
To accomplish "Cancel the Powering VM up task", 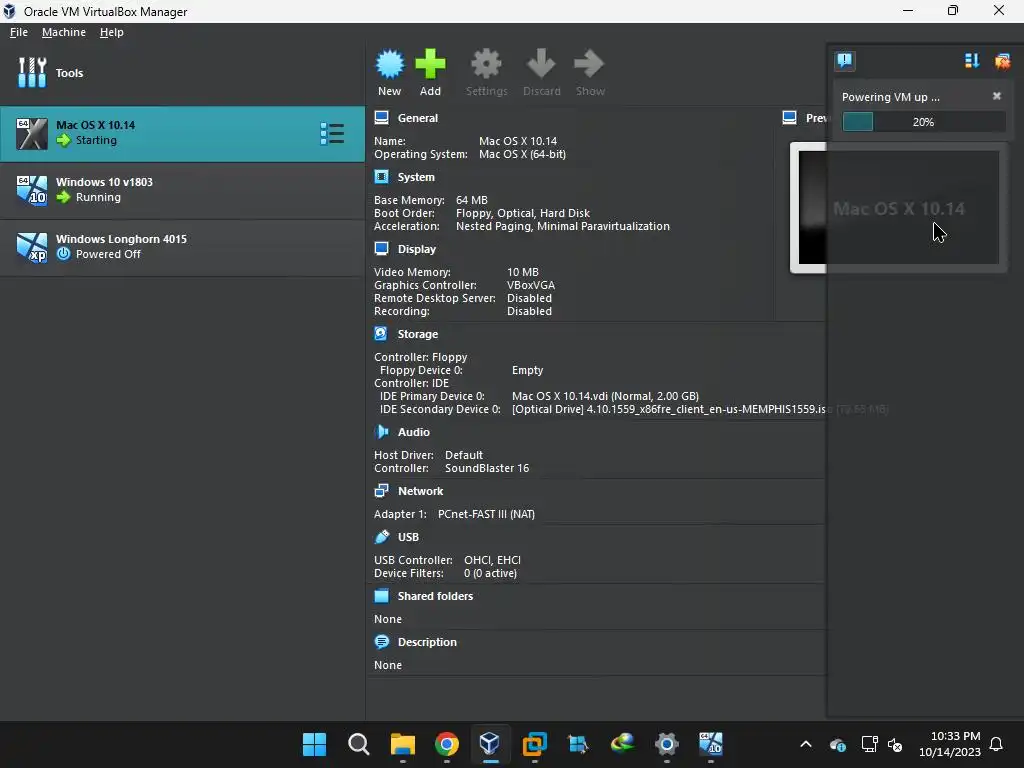I will (x=997, y=96).
